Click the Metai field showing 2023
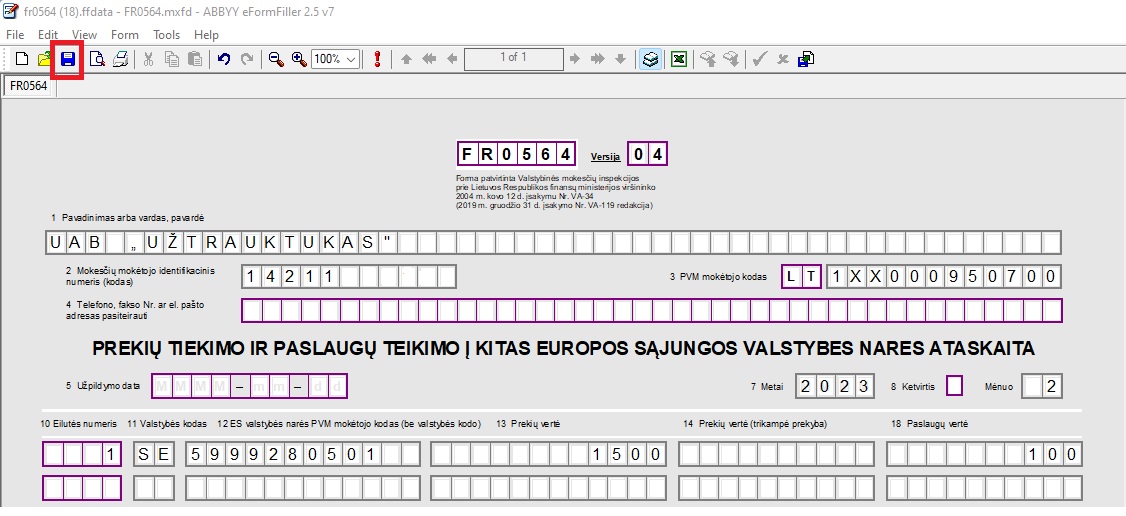 tap(834, 386)
